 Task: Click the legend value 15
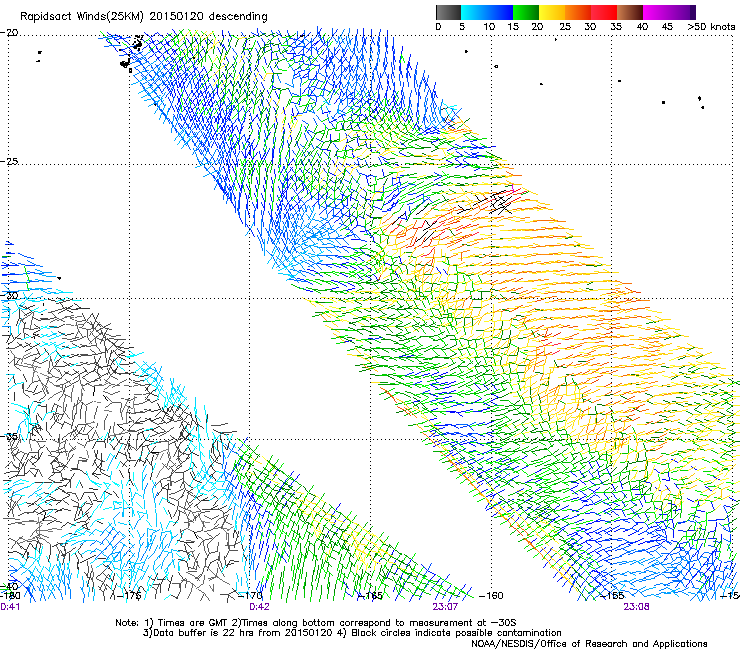pos(513,27)
